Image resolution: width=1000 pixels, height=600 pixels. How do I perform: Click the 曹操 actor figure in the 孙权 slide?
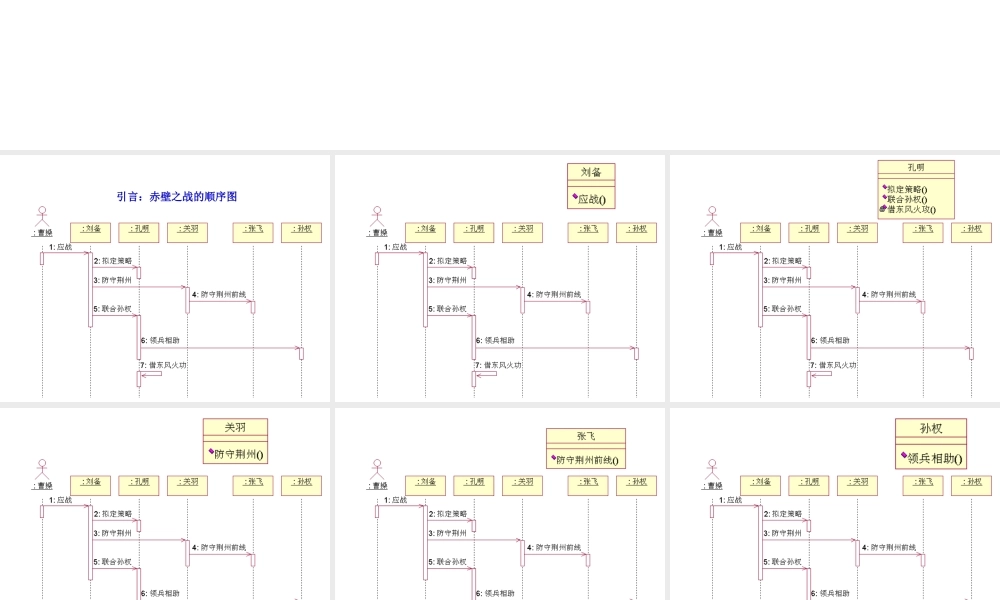coord(712,470)
